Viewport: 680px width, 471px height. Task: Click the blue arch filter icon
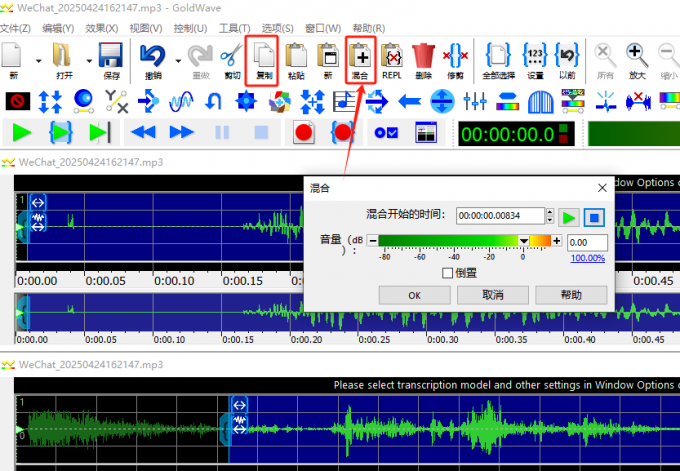tap(540, 101)
